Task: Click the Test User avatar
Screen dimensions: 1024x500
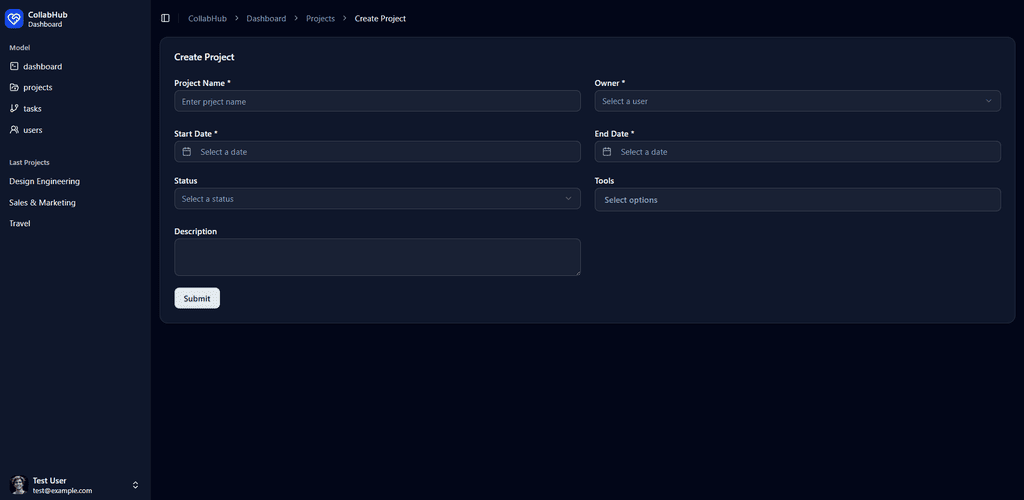Action: 18,485
